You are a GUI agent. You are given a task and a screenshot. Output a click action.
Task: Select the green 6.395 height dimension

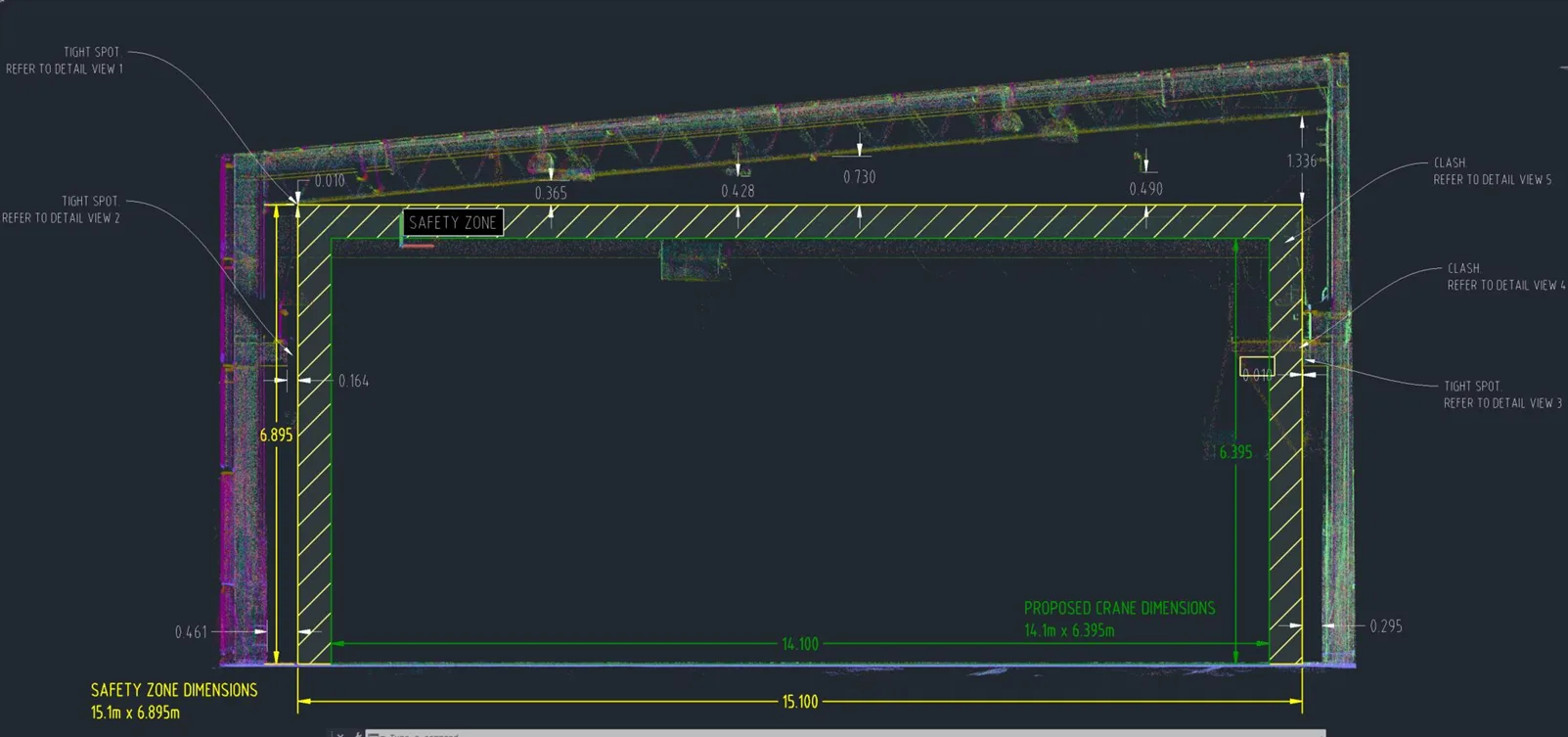point(1235,452)
